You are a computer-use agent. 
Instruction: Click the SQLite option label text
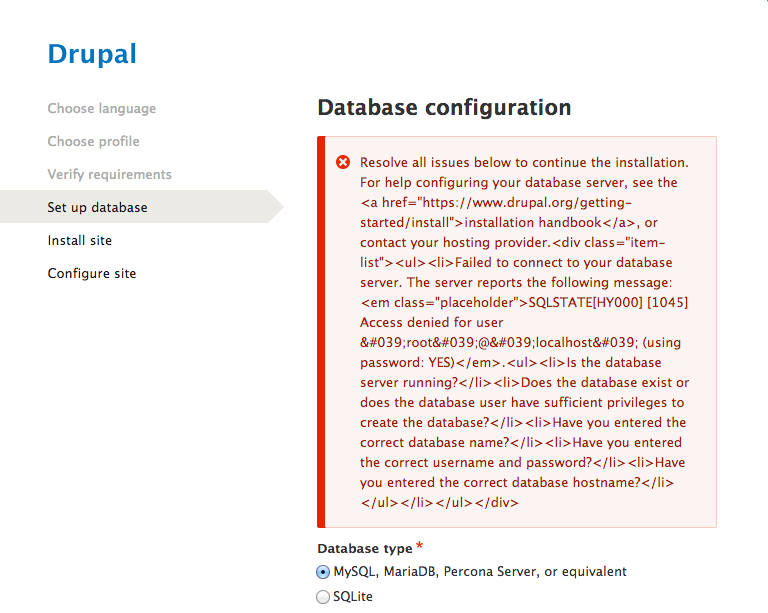click(x=353, y=596)
